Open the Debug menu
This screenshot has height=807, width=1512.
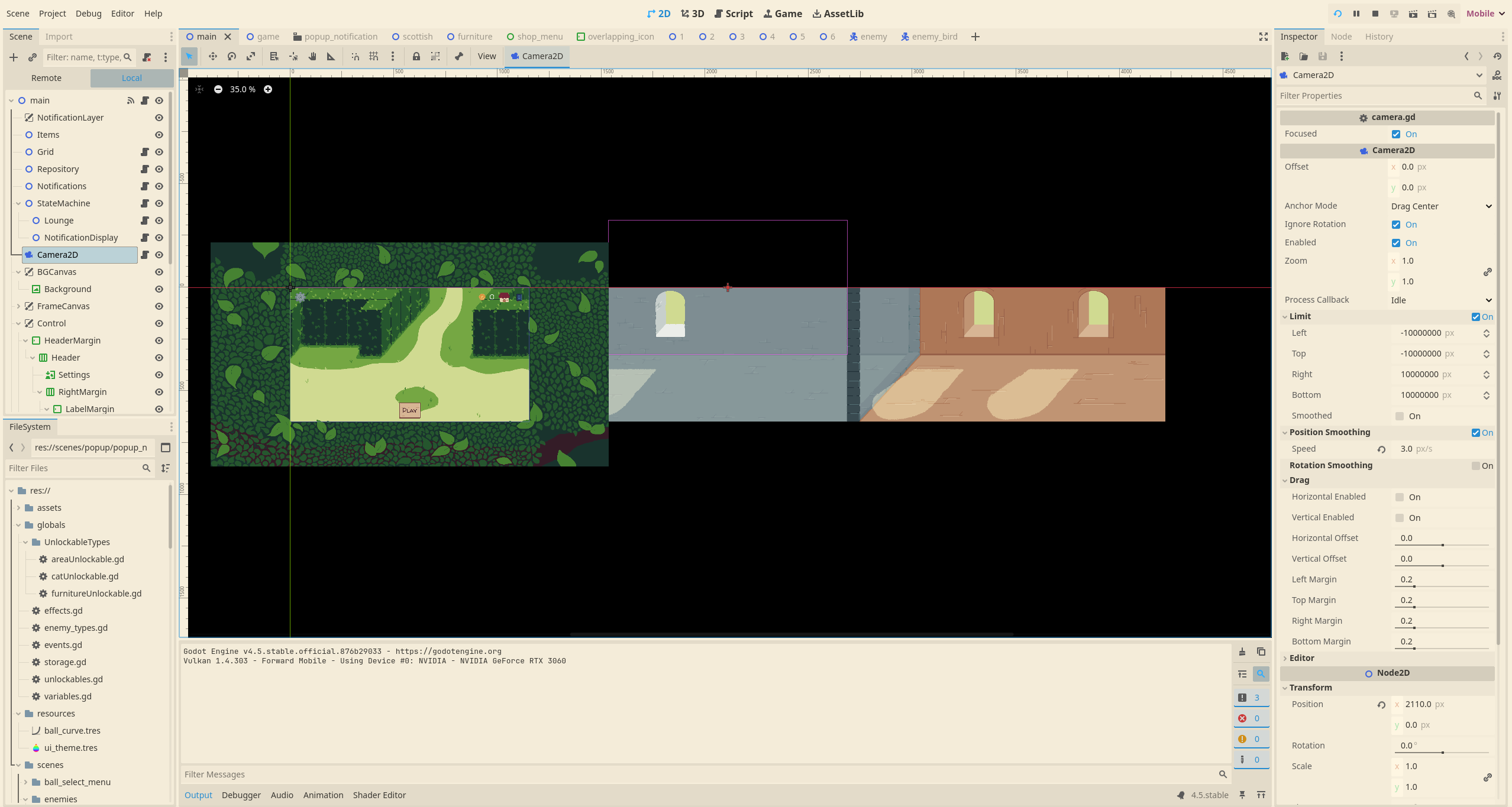pos(88,14)
